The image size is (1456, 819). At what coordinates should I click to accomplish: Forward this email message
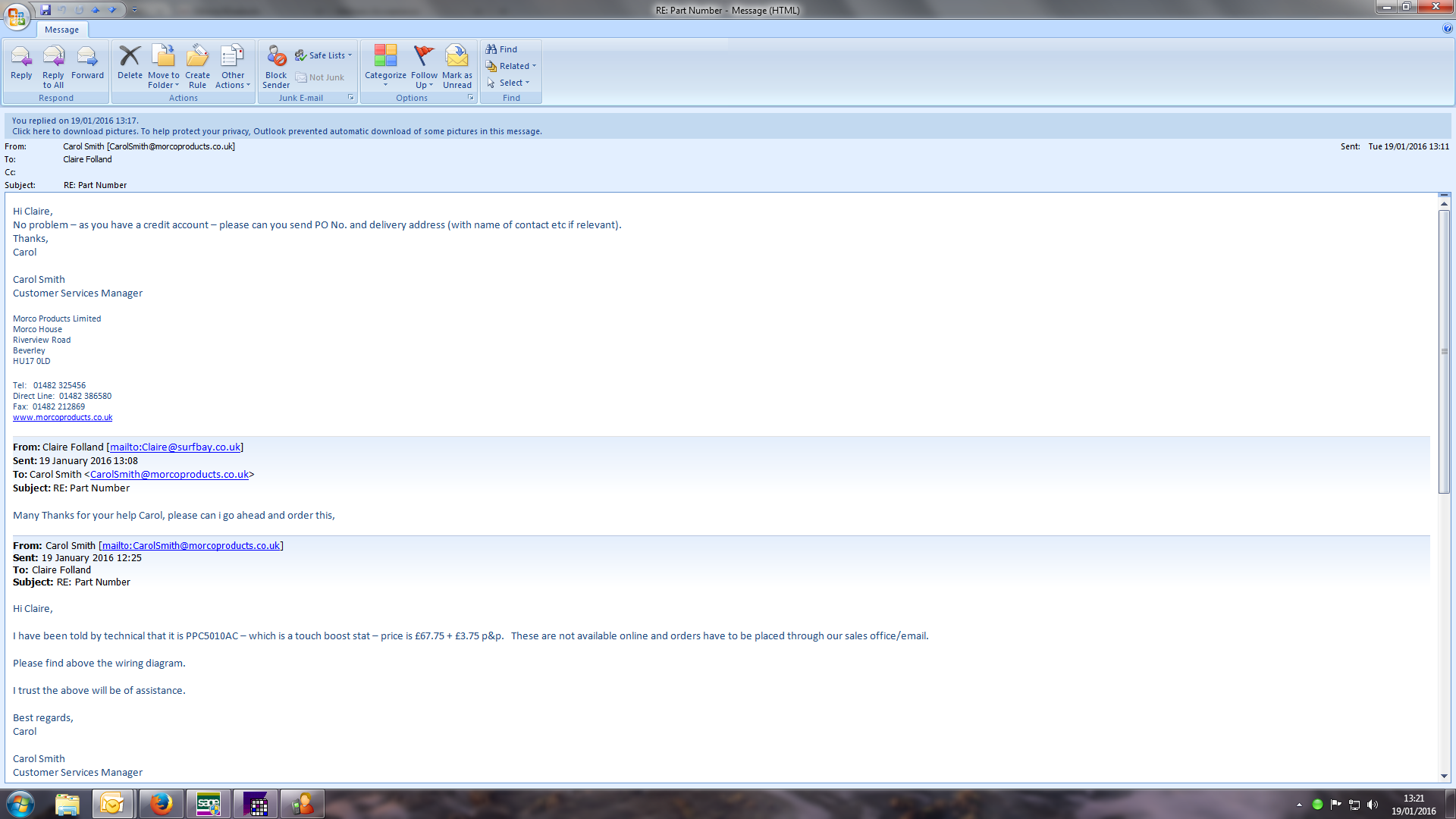point(87,63)
